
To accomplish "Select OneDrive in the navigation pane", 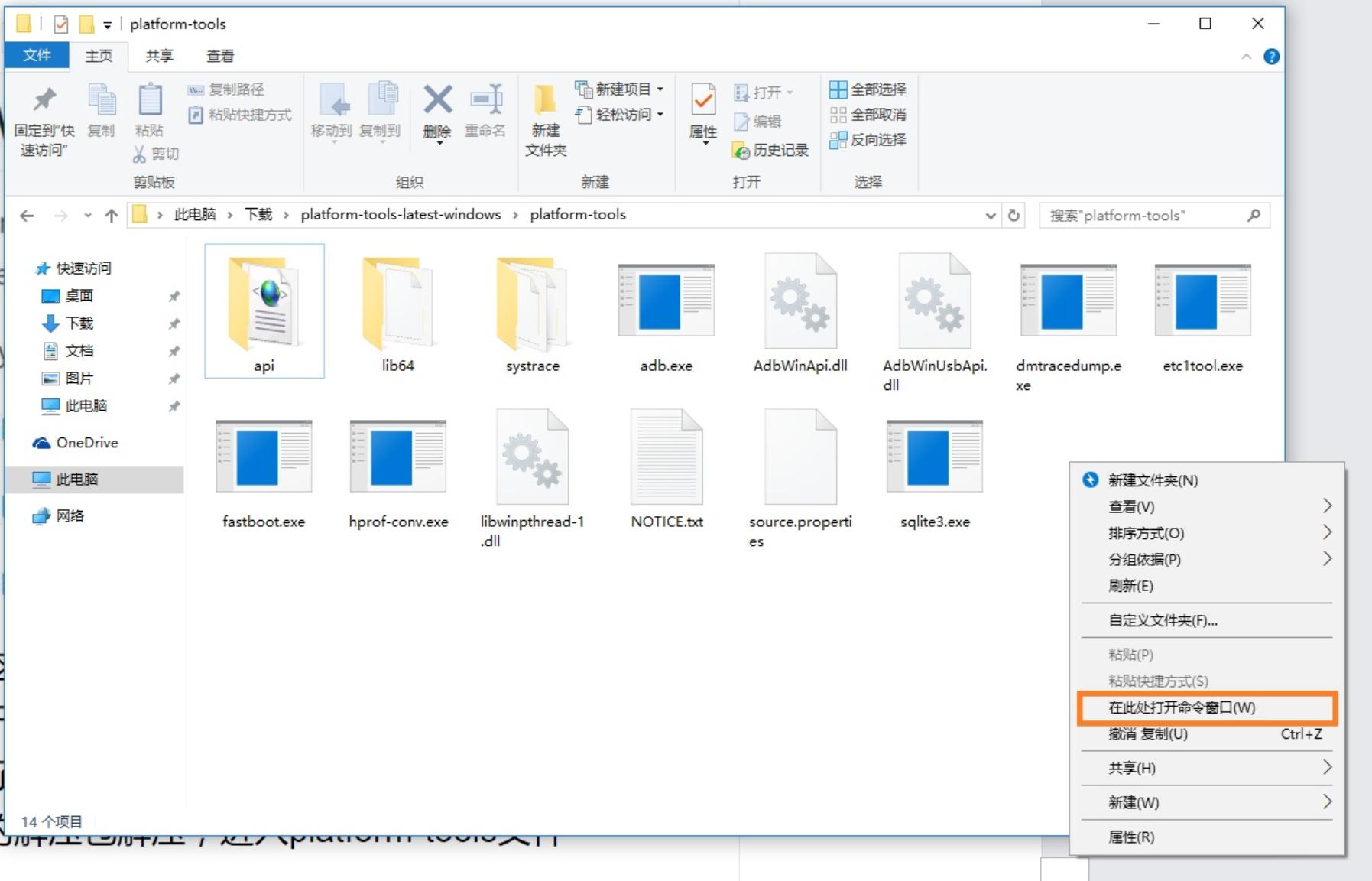I will click(75, 443).
